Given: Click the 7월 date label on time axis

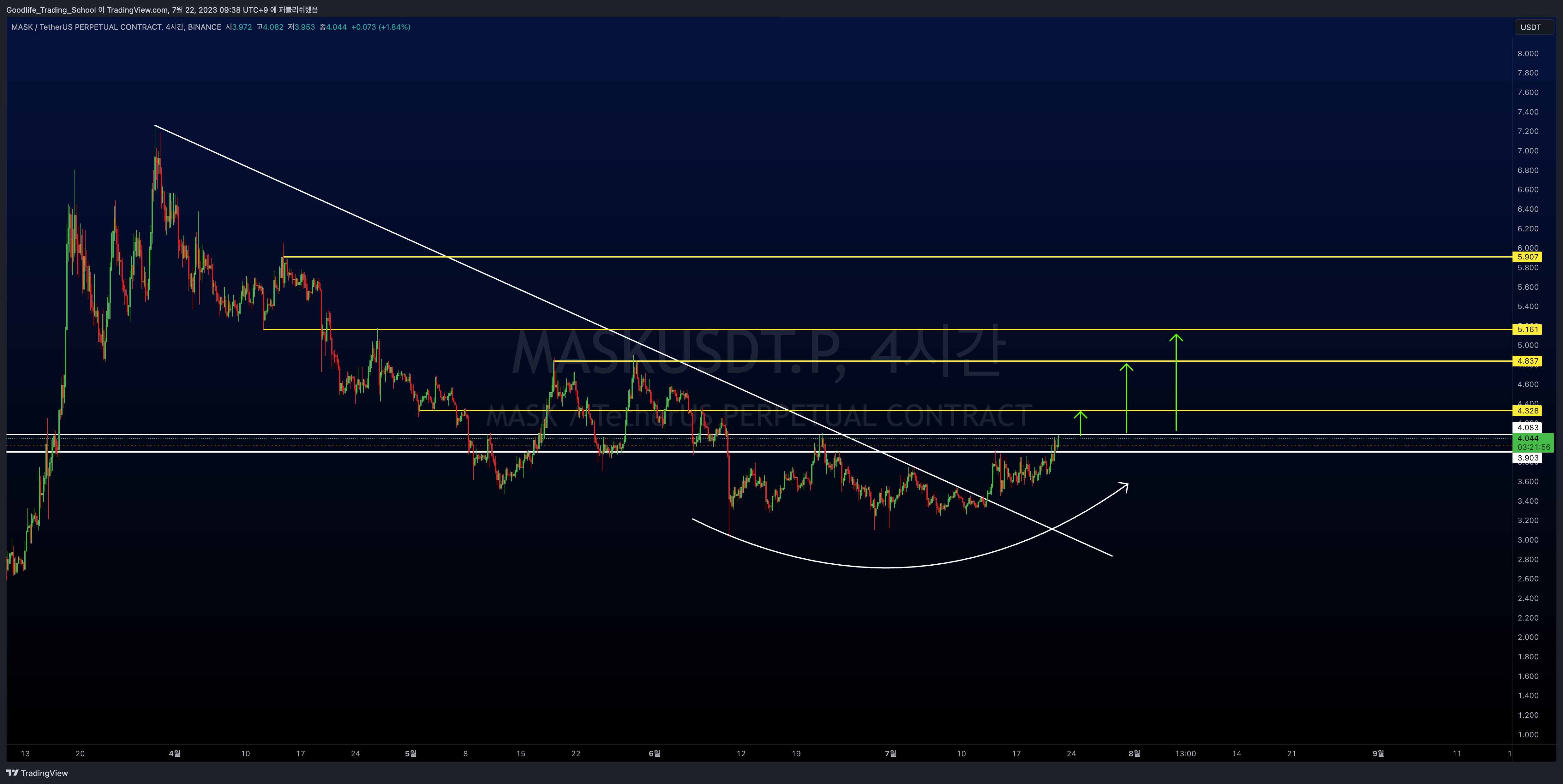Looking at the screenshot, I should [x=890, y=753].
